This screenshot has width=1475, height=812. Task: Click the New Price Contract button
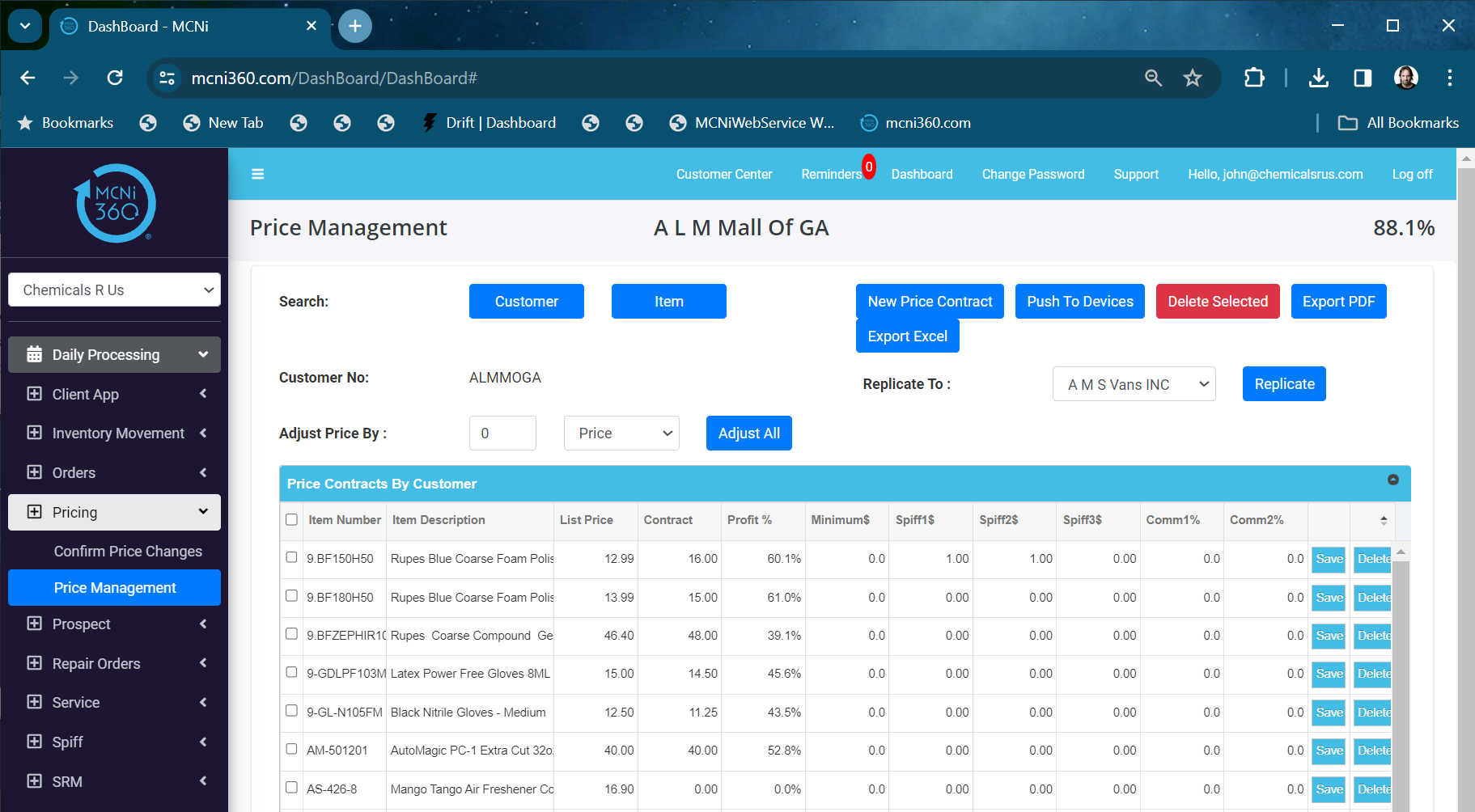coord(929,301)
